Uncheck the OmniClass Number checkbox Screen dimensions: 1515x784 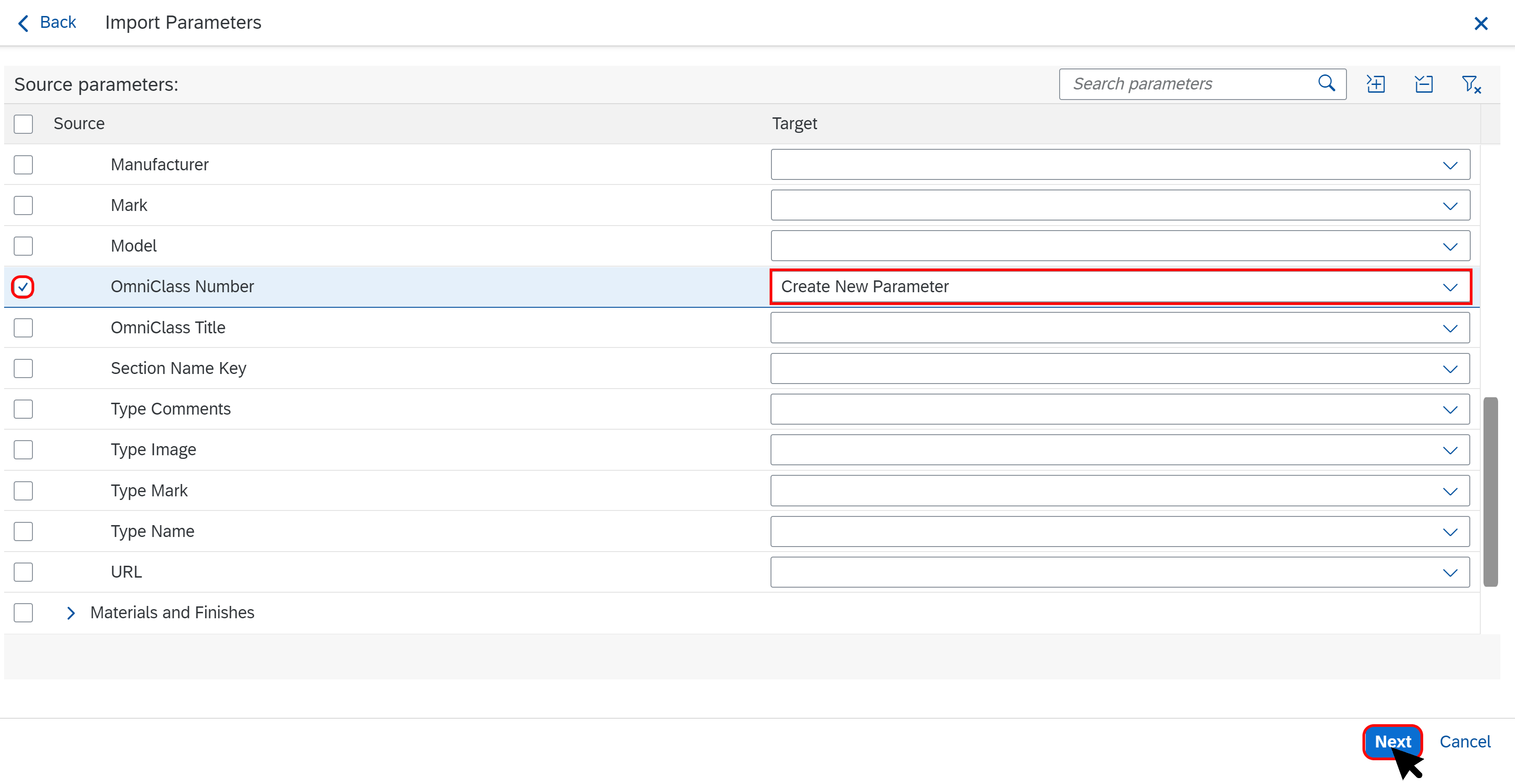pyautogui.click(x=24, y=286)
